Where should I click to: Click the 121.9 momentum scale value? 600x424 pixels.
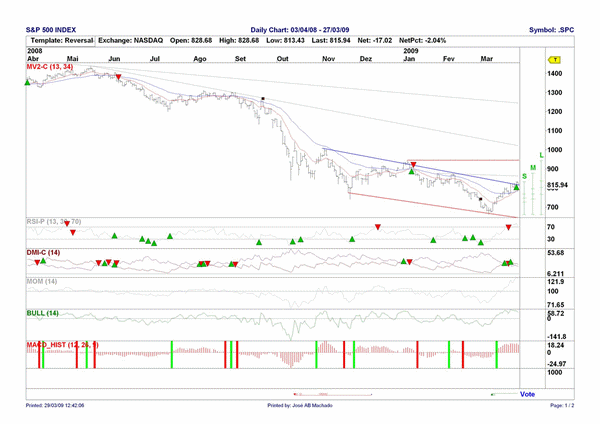[x=556, y=282]
